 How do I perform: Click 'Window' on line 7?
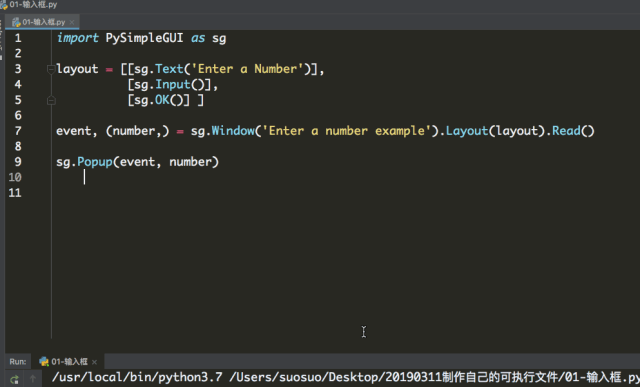pos(233,131)
